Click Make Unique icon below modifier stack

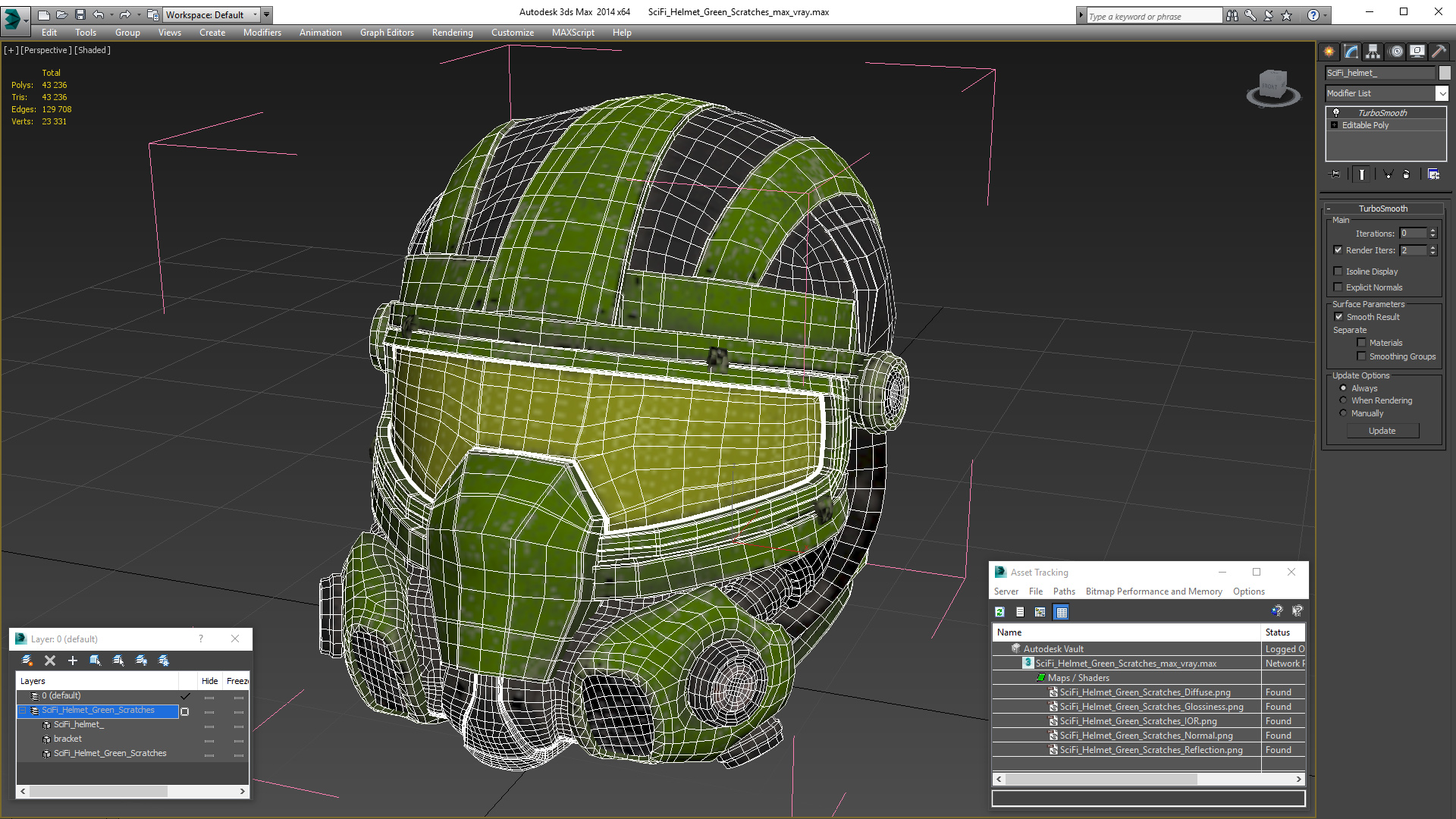1388,174
